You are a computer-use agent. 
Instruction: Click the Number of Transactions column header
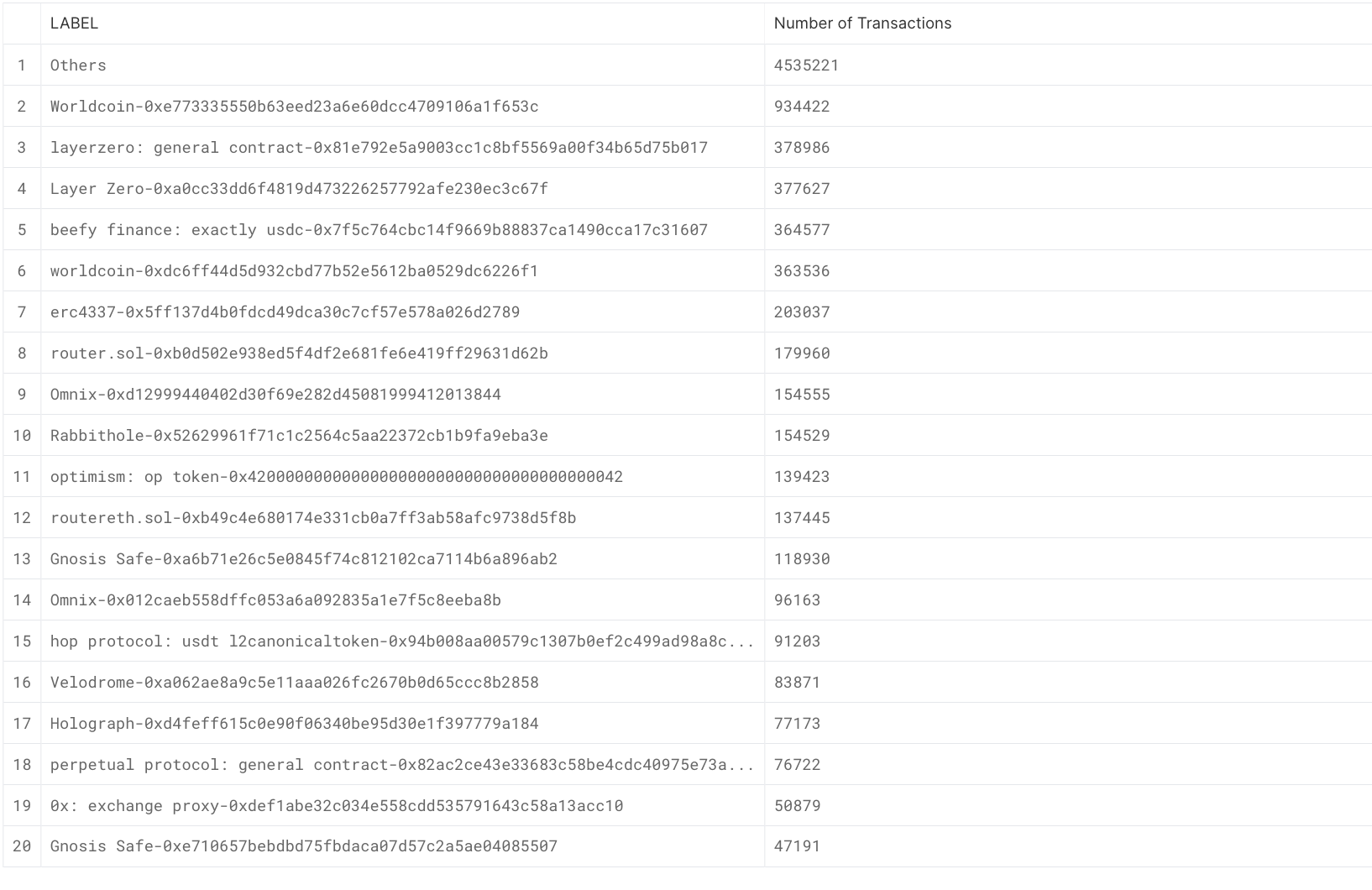tap(862, 24)
